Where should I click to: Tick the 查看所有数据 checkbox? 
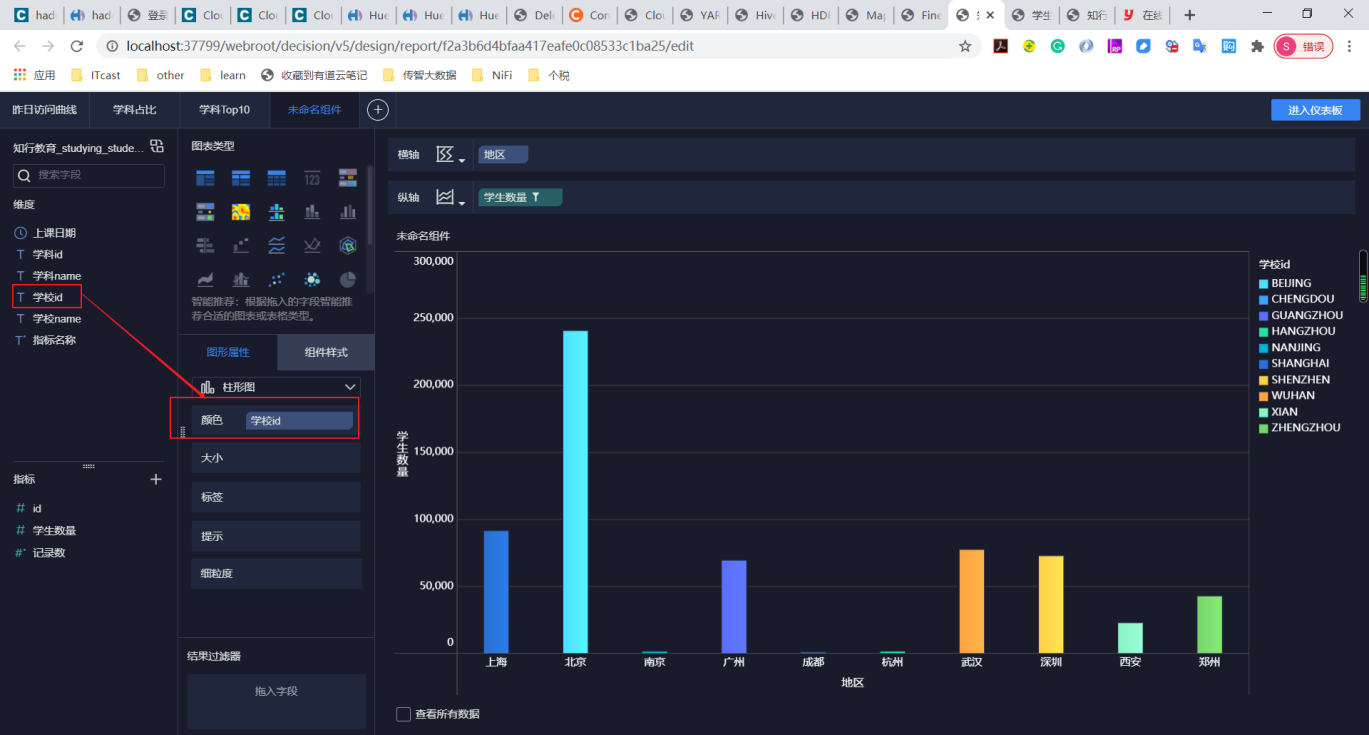(x=404, y=714)
